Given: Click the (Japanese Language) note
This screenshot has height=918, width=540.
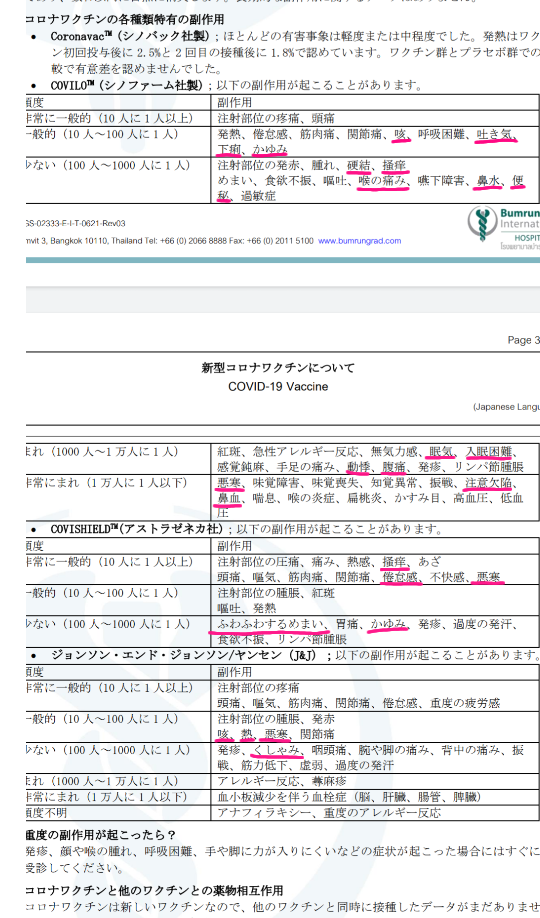Looking at the screenshot, I should 507,406.
